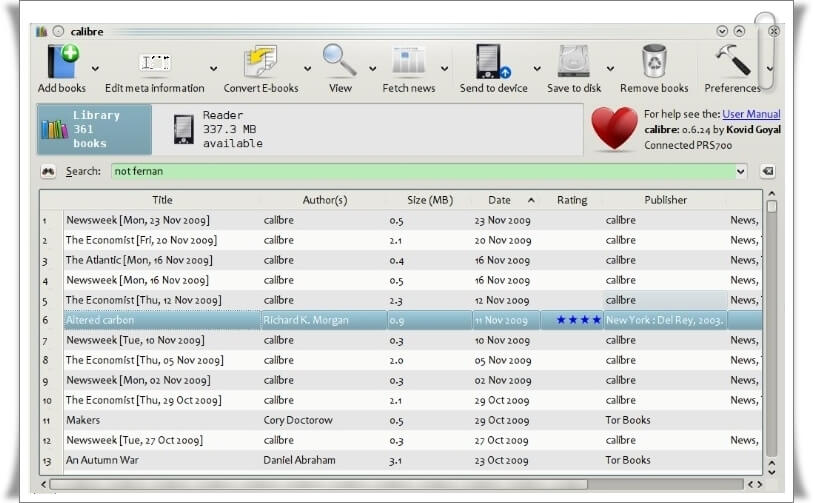This screenshot has width=813, height=503.
Task: Click the Convert E-books icon
Action: (260, 61)
